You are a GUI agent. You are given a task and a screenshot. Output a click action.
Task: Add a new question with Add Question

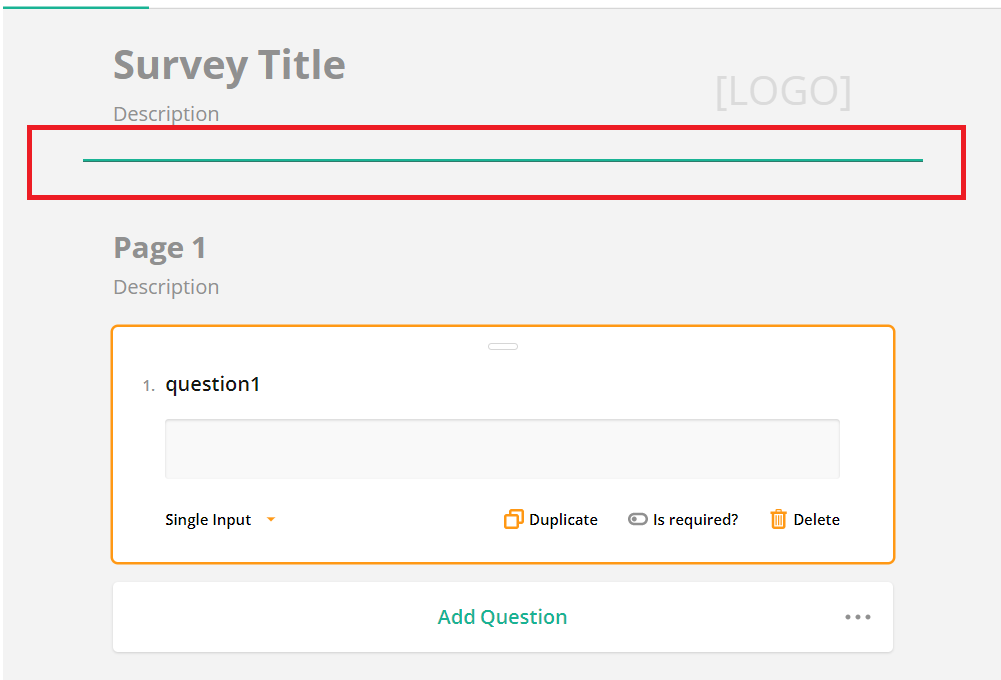(502, 617)
